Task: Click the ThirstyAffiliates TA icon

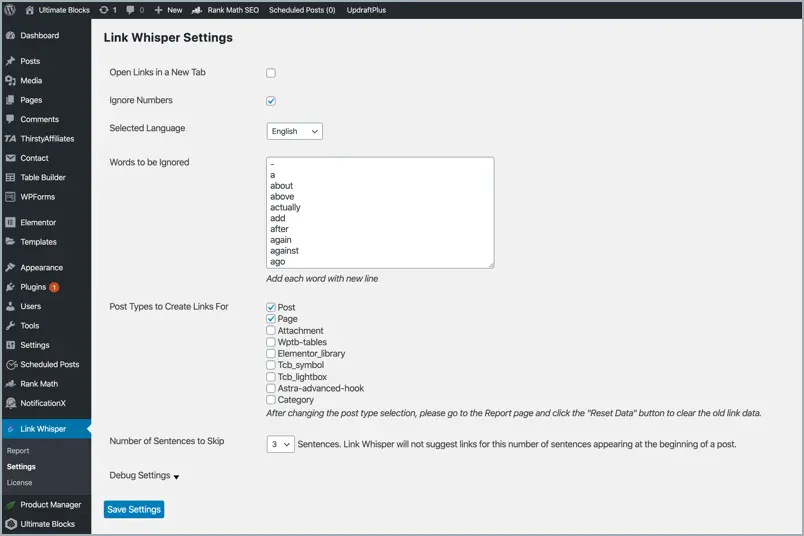Action: pyautogui.click(x=10, y=138)
